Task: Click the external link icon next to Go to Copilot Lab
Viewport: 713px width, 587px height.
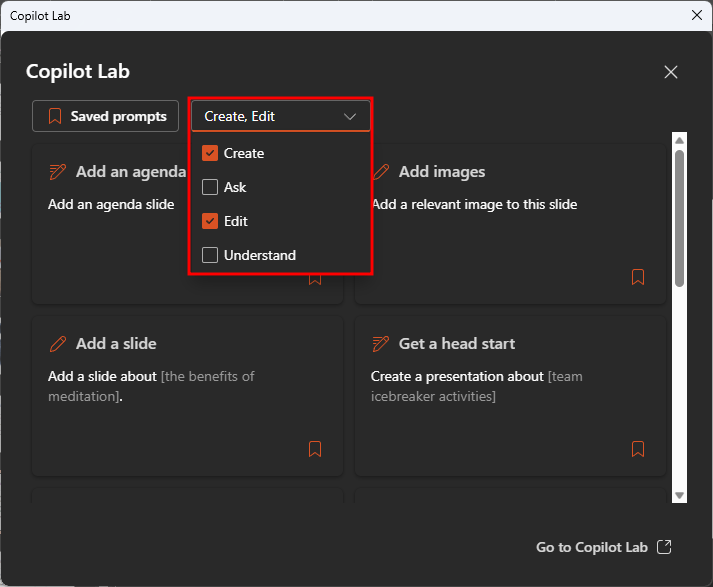Action: coord(664,547)
